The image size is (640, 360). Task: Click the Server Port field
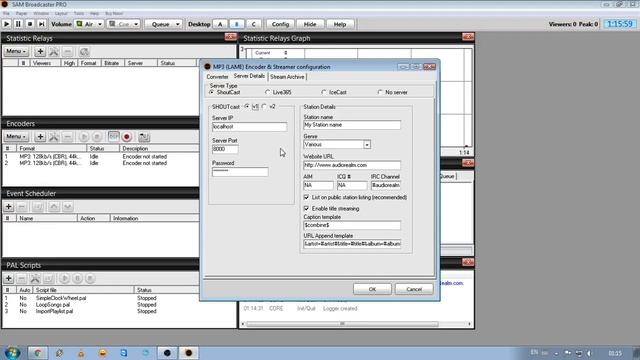click(225, 149)
